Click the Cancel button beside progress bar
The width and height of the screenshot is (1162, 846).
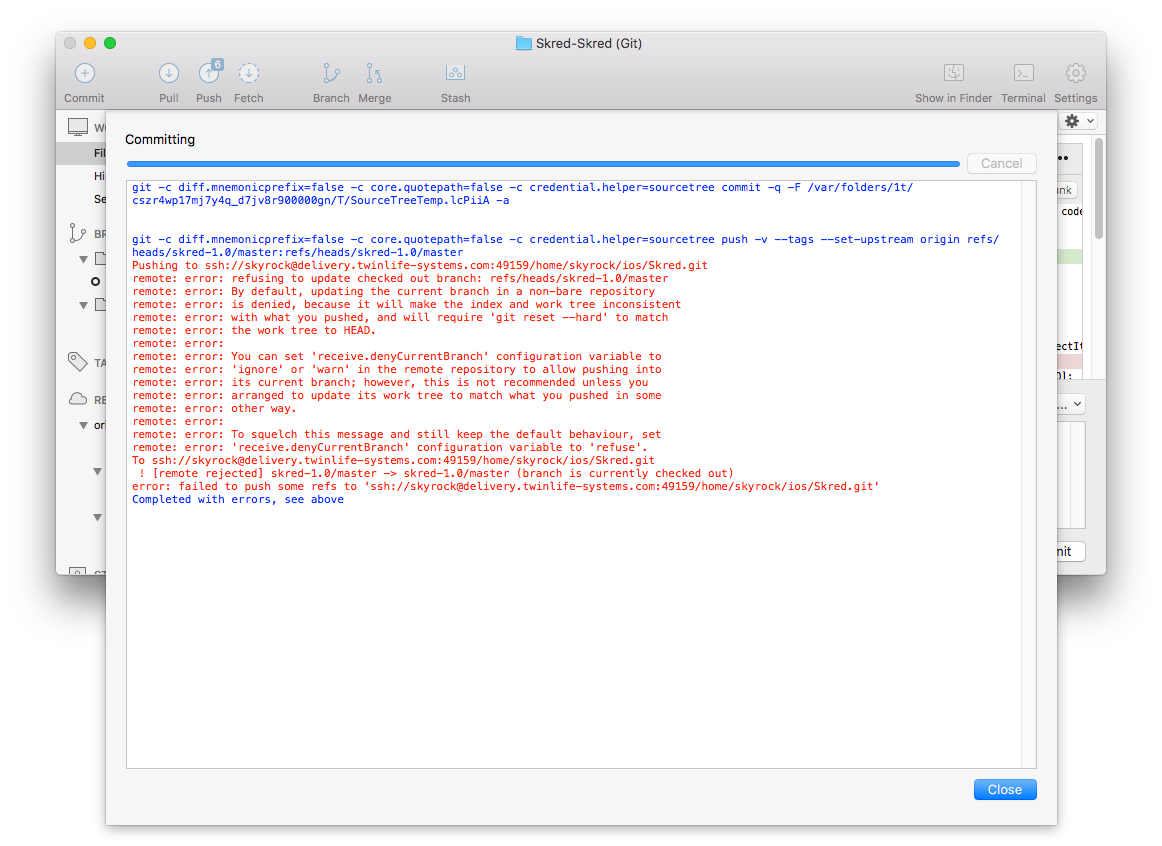pyautogui.click(x=1001, y=164)
